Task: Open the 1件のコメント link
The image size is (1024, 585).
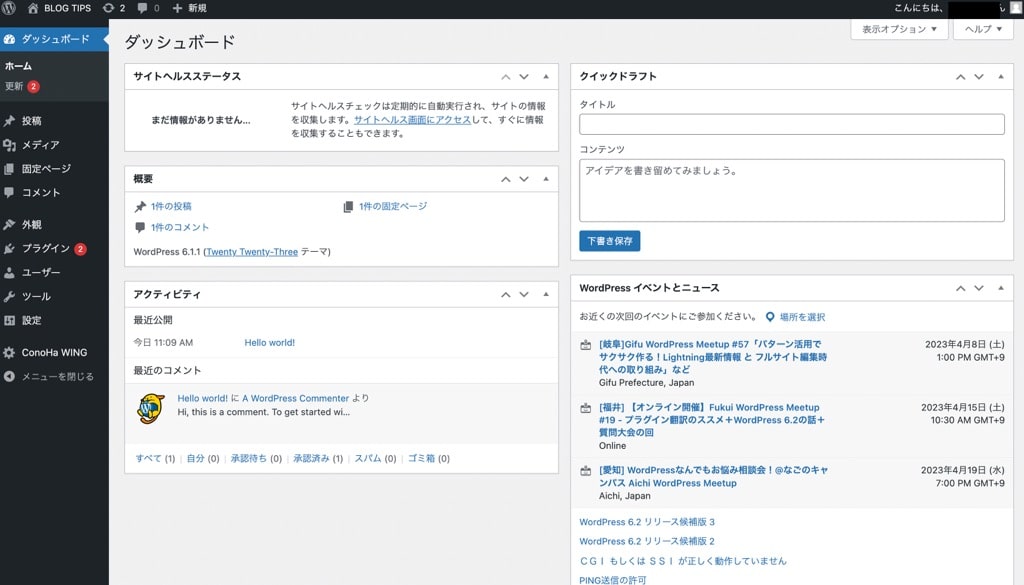Action: [x=180, y=227]
